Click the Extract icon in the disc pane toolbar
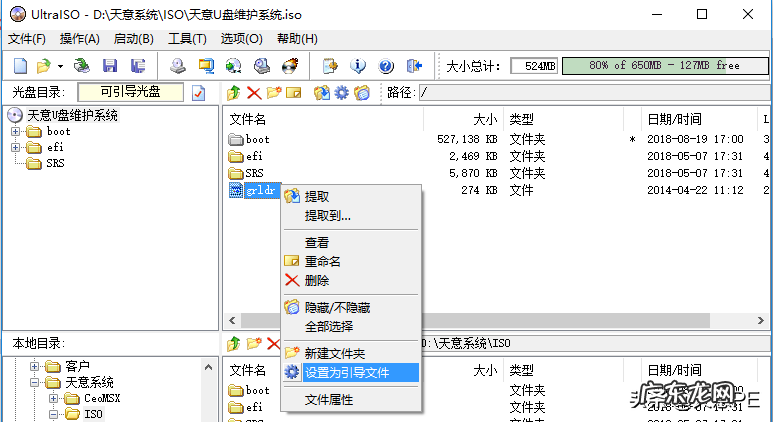Screen dimensions: 773x422 click(x=321, y=92)
